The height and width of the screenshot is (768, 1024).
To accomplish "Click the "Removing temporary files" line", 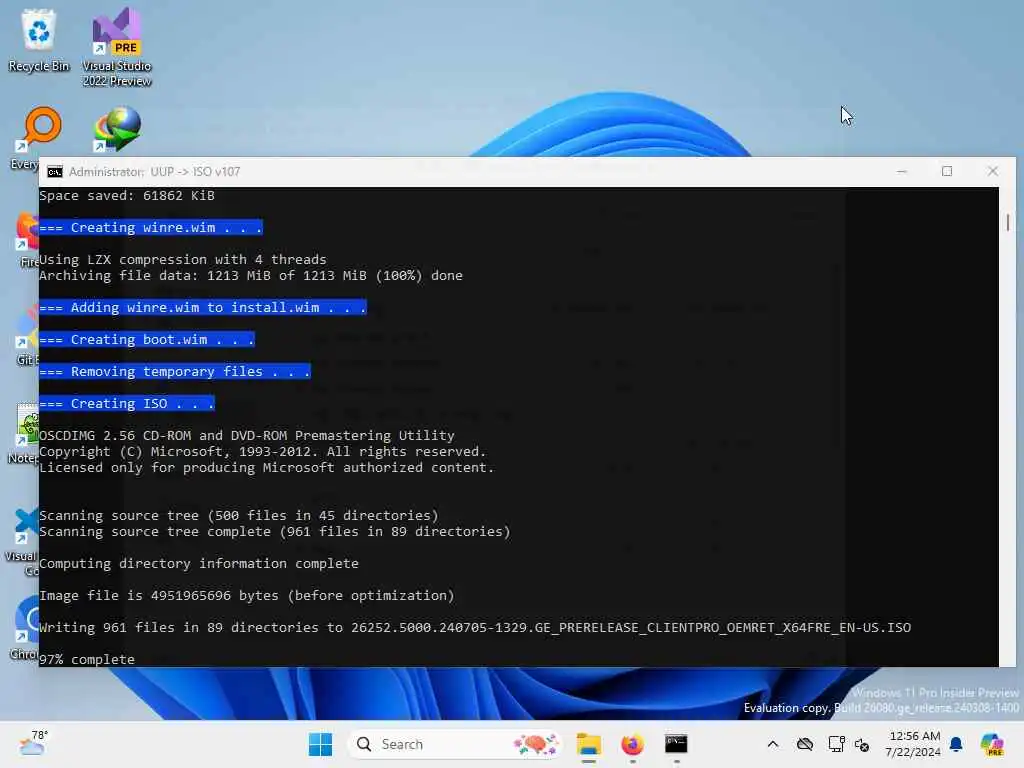I will (x=175, y=372).
